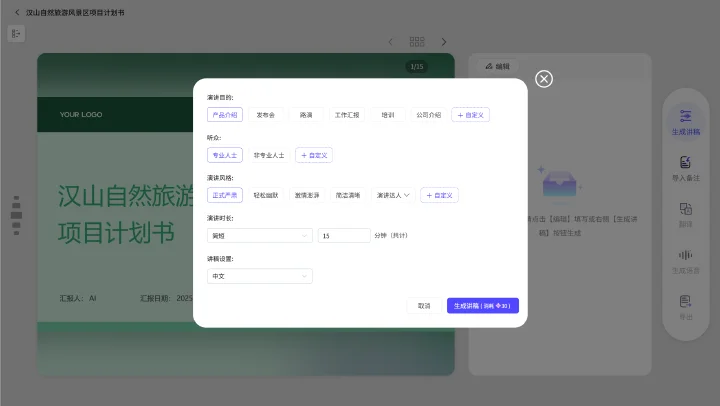
Task: Click the 编辑 button in notes panel
Action: pyautogui.click(x=497, y=67)
